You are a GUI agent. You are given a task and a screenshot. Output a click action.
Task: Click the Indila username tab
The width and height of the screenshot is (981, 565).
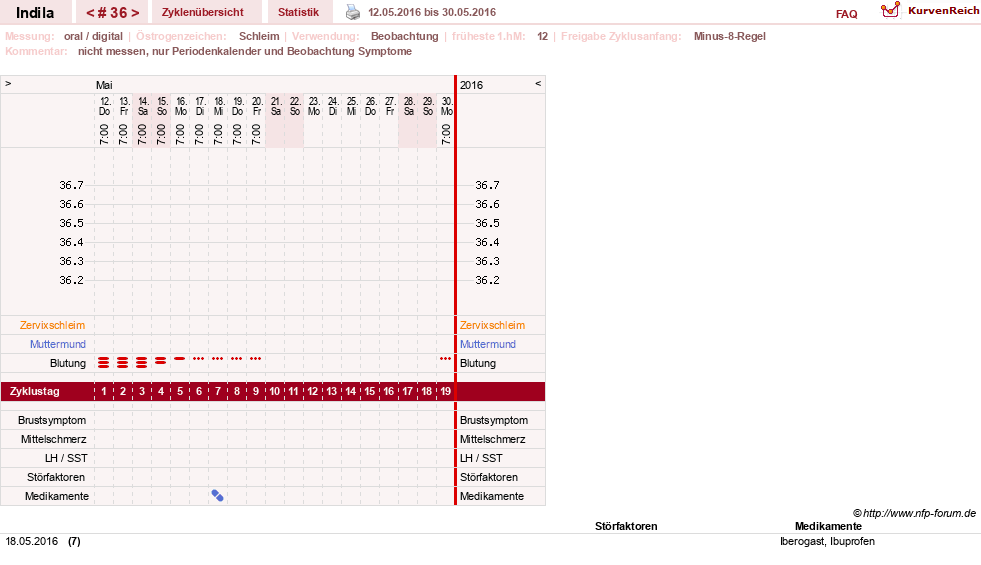(x=35, y=13)
